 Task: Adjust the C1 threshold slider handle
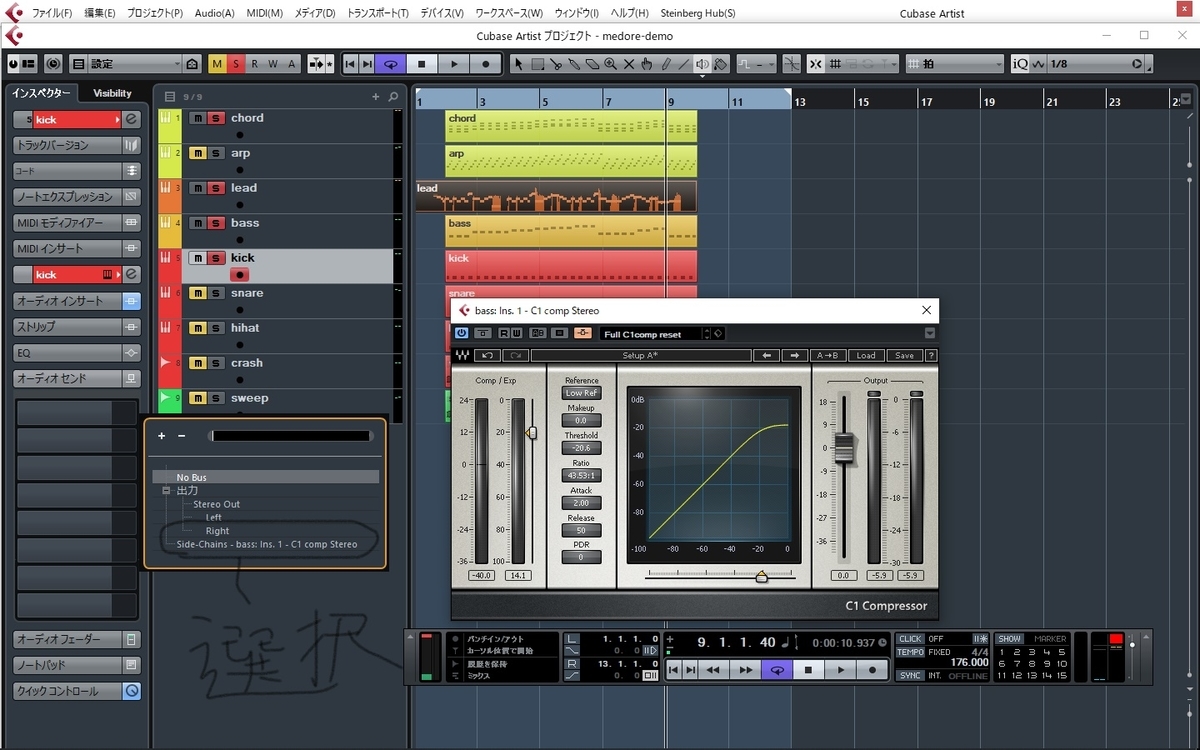click(531, 432)
